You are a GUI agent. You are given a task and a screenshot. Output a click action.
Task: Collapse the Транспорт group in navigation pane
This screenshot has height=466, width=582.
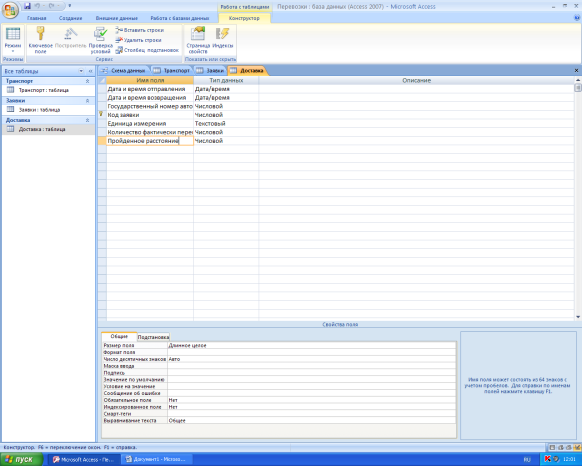pyautogui.click(x=88, y=81)
